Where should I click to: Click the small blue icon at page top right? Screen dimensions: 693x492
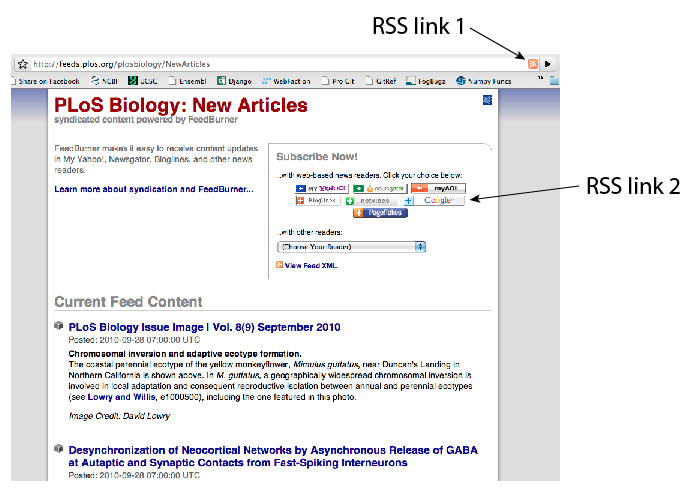point(487,100)
